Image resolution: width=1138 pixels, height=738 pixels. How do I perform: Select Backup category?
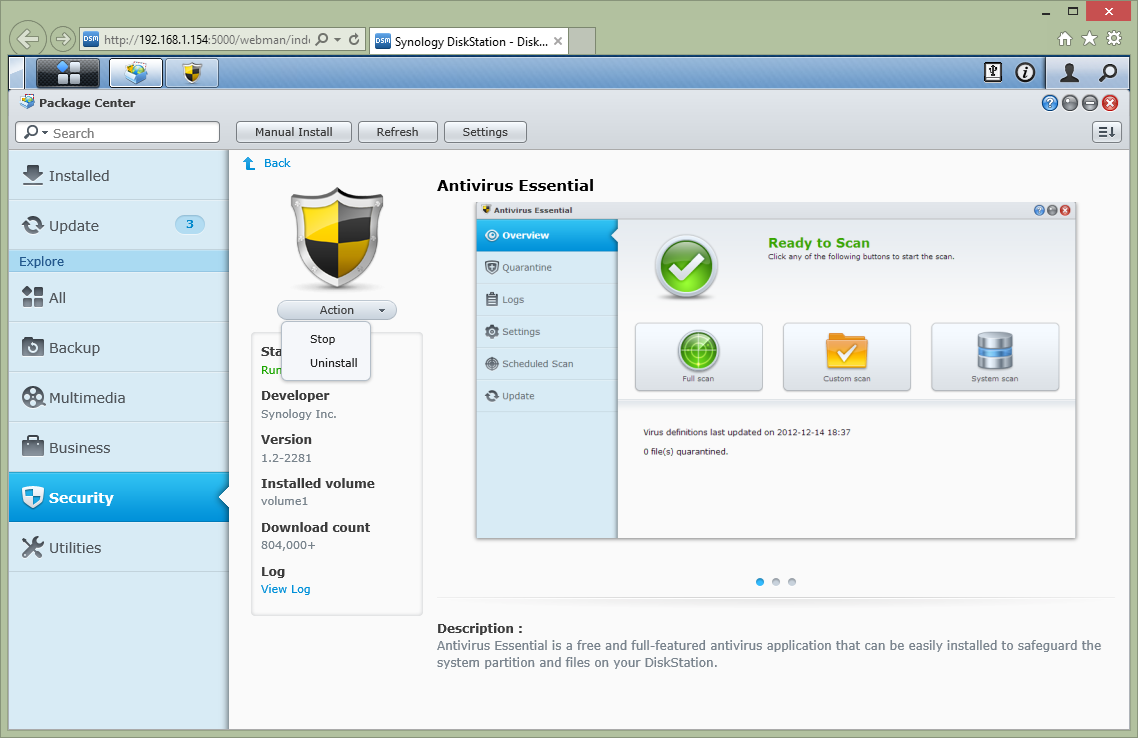pyautogui.click(x=119, y=348)
